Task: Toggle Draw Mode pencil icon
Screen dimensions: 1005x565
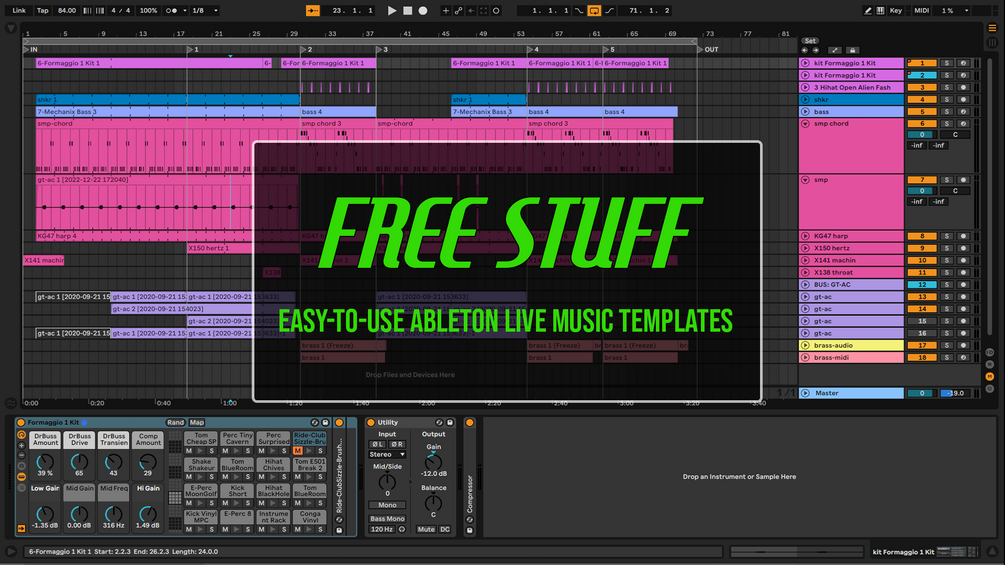Action: click(x=868, y=10)
